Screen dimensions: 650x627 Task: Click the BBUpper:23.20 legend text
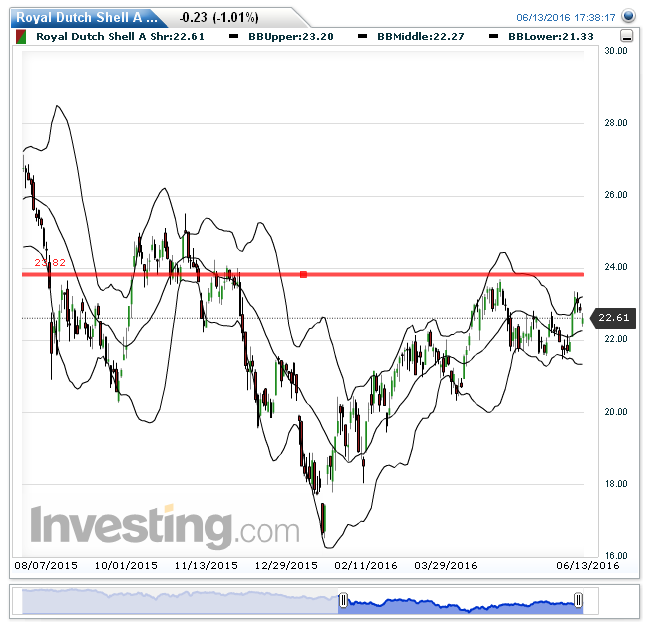point(291,36)
